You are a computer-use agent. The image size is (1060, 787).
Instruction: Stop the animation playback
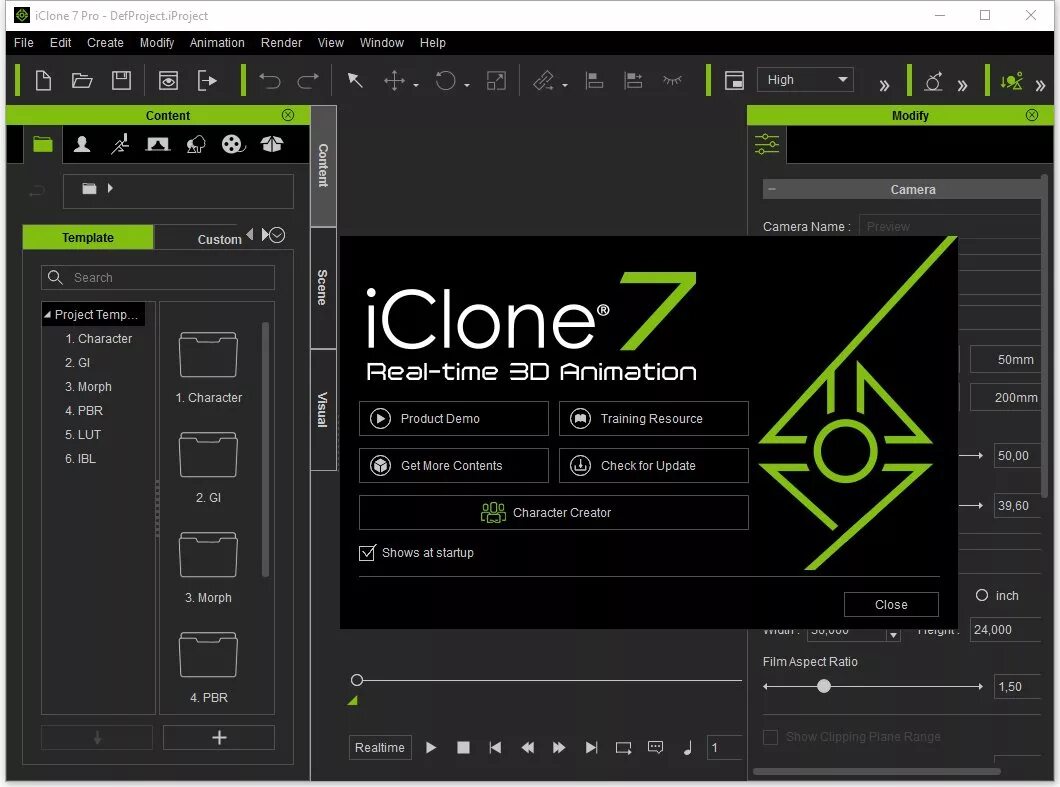click(463, 748)
